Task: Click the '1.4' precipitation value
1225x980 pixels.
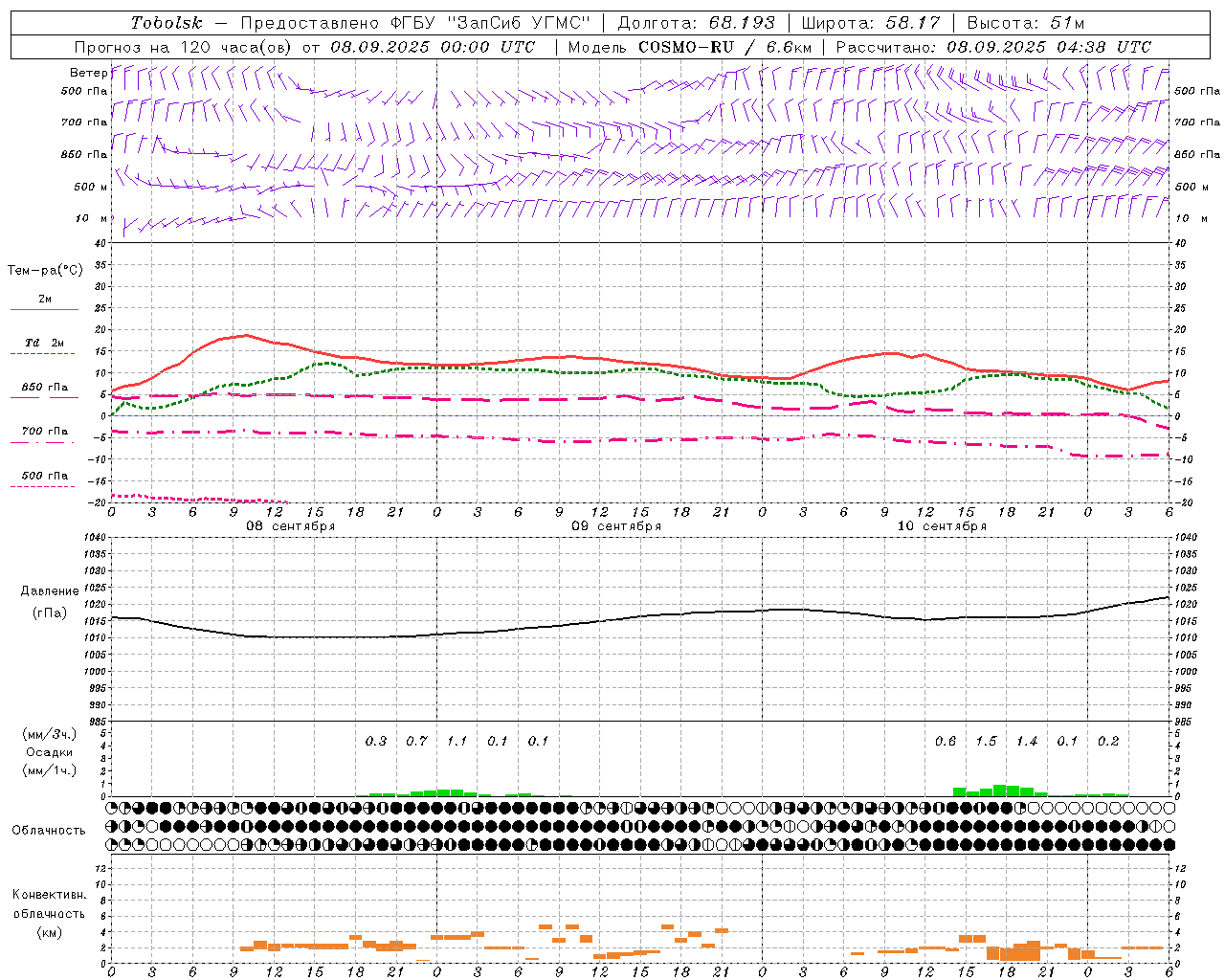Action: click(x=1027, y=741)
